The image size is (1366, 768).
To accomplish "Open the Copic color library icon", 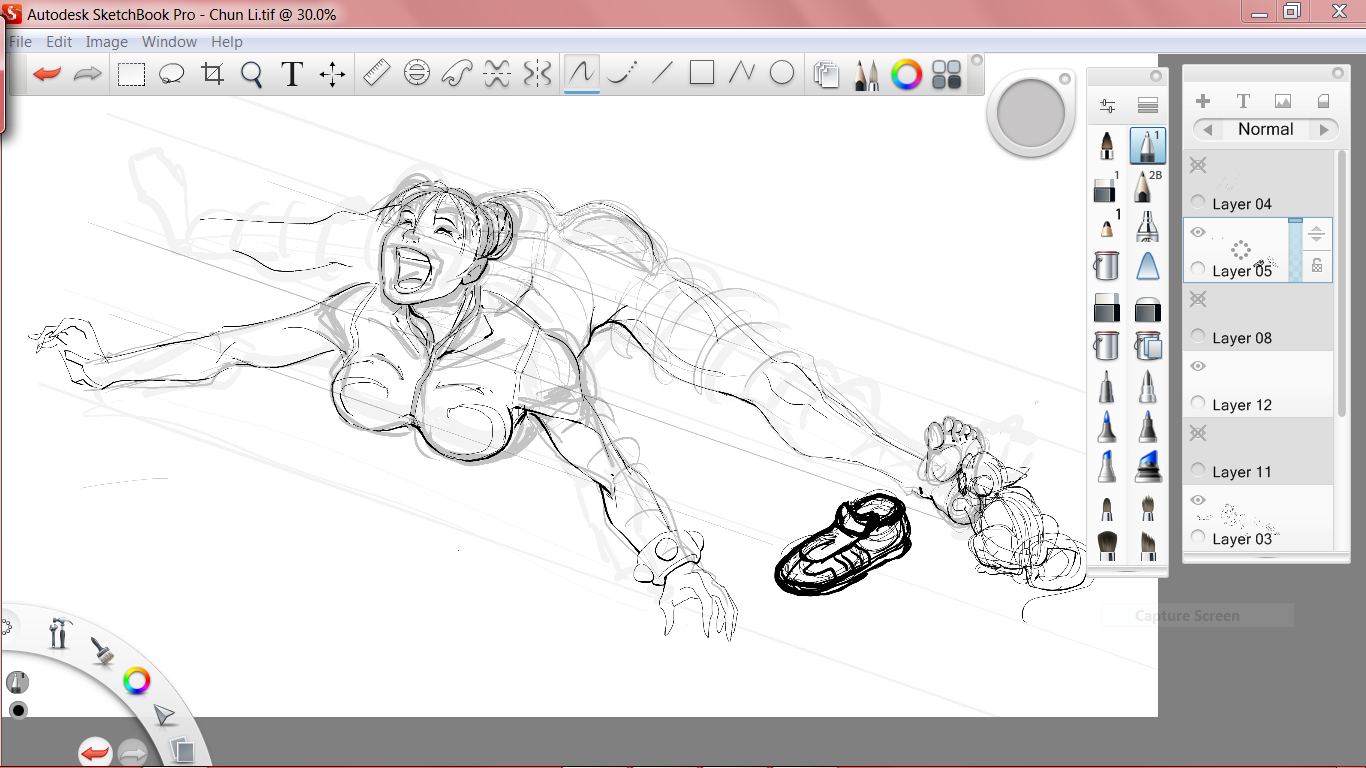I will click(x=946, y=75).
